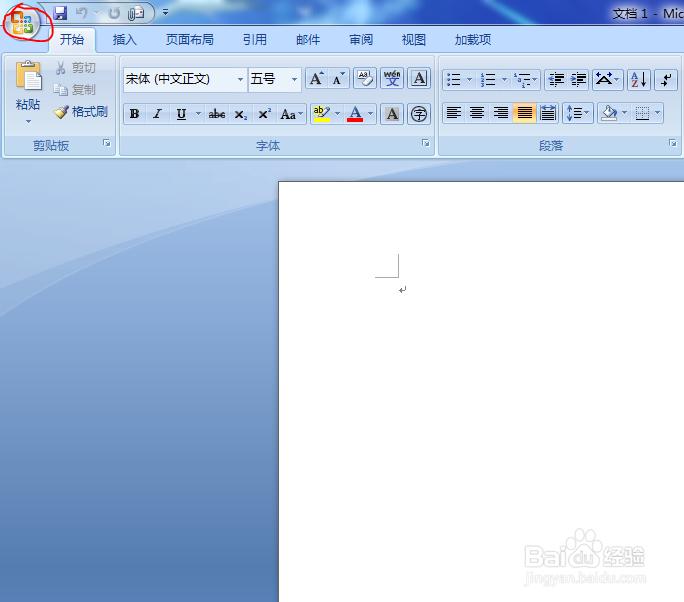The width and height of the screenshot is (684, 602).
Task: Open the 页面布局 tab
Action: click(189, 40)
